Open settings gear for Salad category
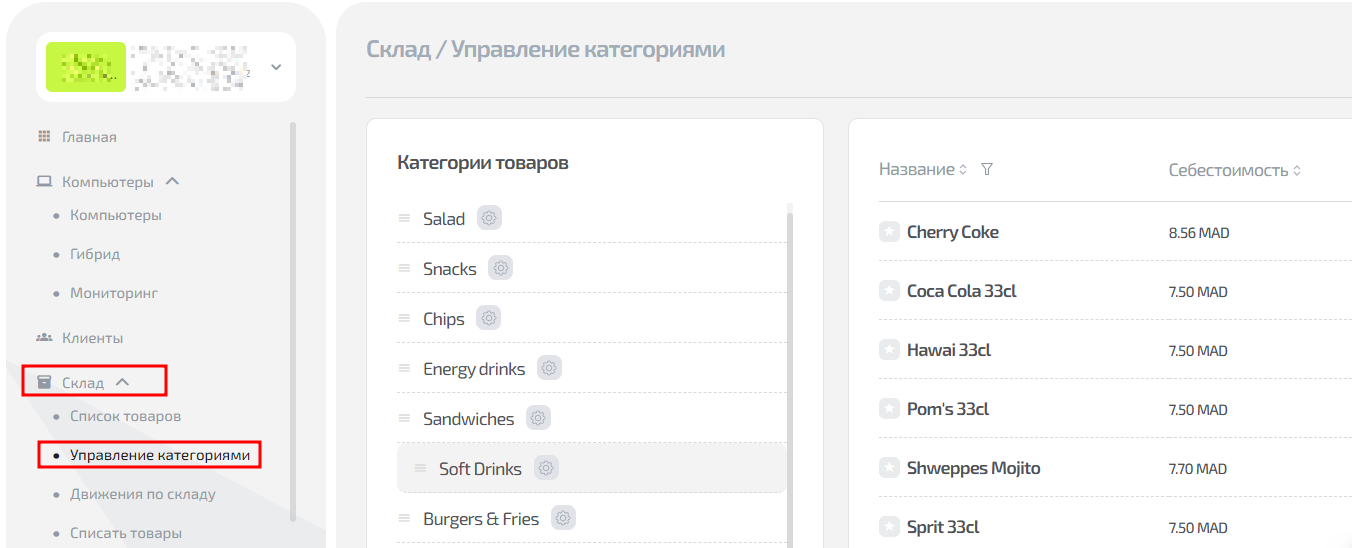1352x548 pixels. (489, 218)
